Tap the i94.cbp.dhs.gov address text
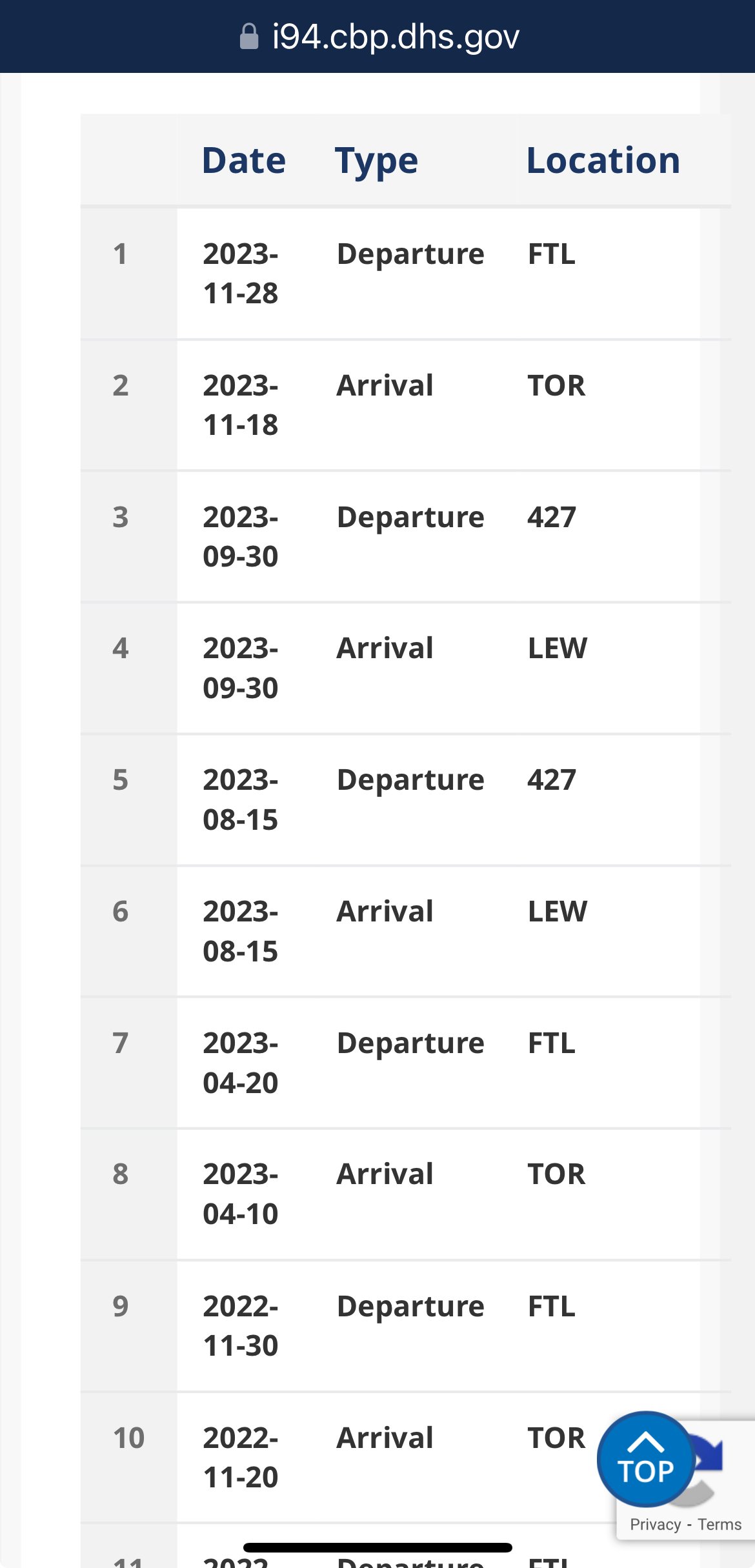Image resolution: width=755 pixels, height=1568 pixels. [396, 37]
